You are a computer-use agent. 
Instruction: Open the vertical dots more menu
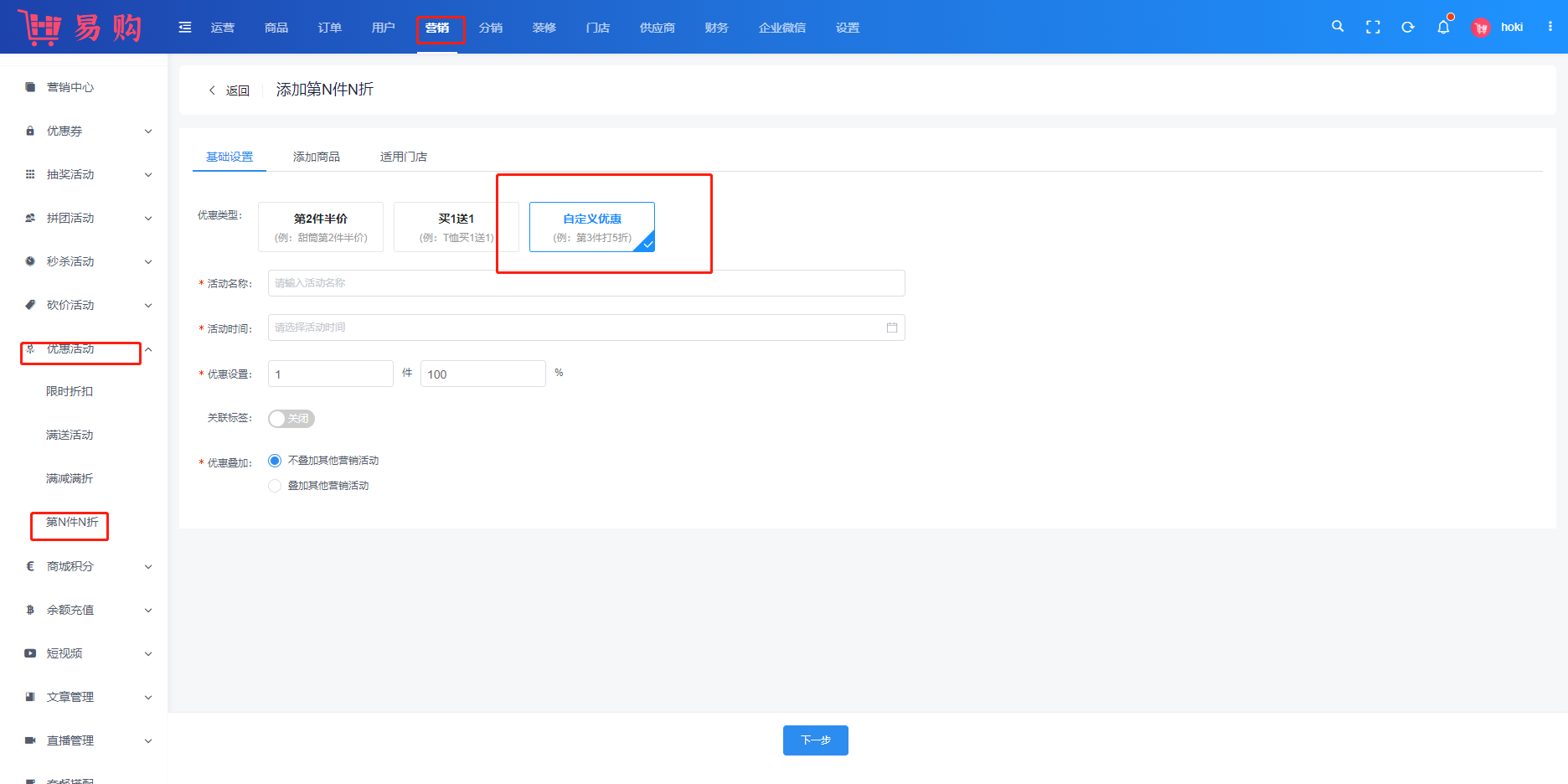click(1550, 27)
